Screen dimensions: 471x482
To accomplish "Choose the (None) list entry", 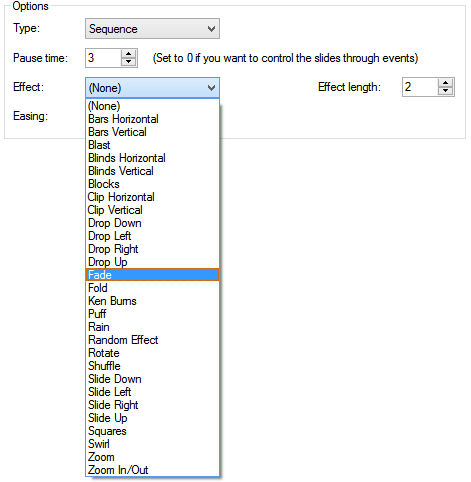I will 152,106.
